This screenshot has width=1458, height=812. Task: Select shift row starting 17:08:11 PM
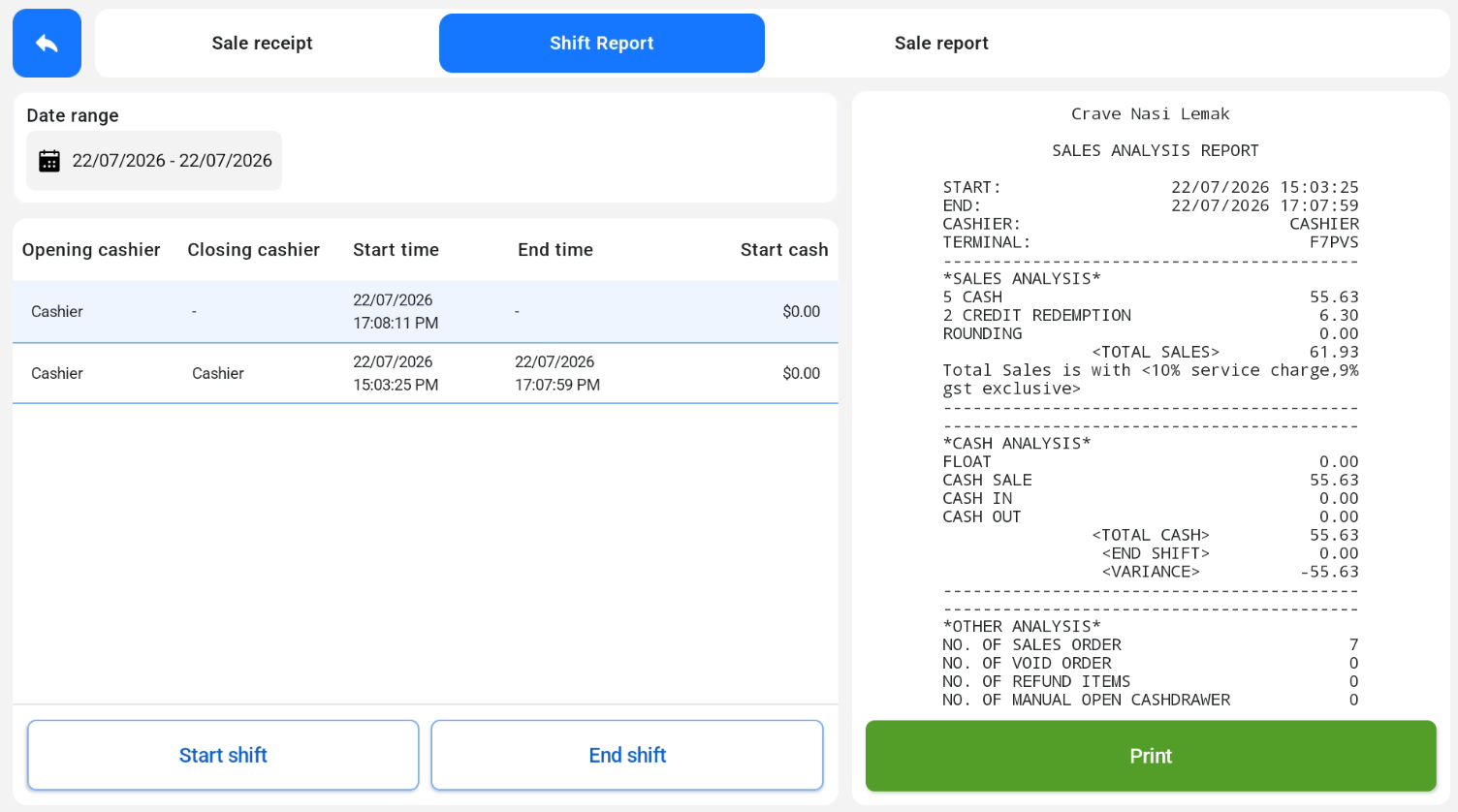click(426, 312)
